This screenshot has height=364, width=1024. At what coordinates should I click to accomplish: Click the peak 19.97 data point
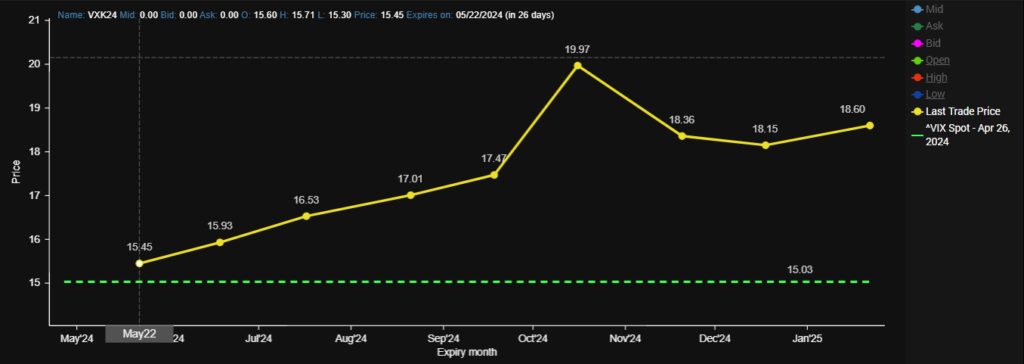pos(577,65)
